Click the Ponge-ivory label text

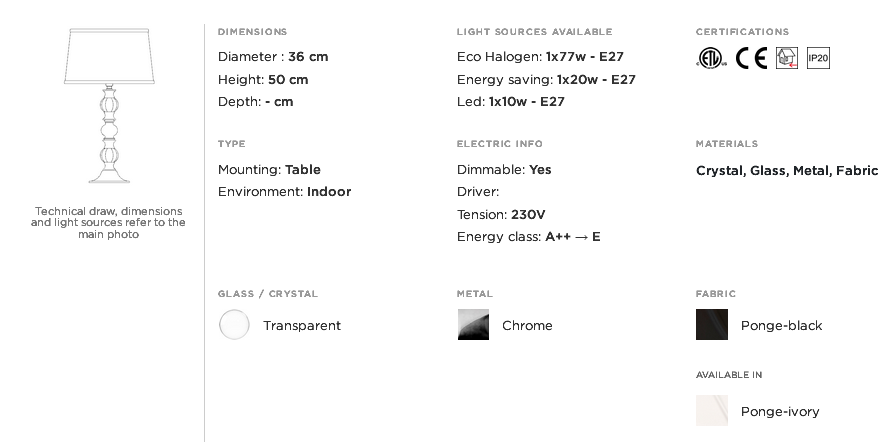[780, 411]
